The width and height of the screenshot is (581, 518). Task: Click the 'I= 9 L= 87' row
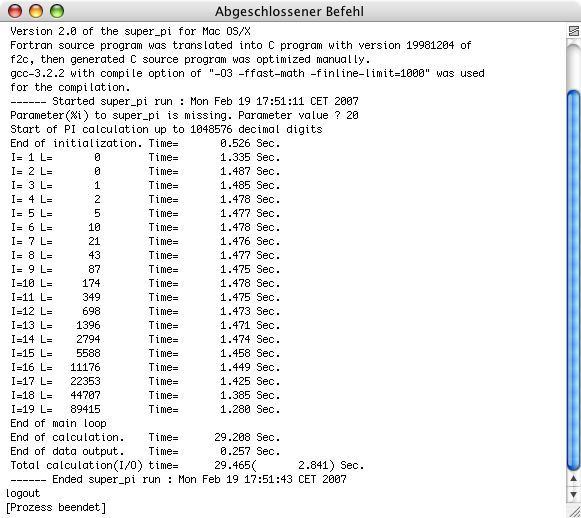point(145,269)
